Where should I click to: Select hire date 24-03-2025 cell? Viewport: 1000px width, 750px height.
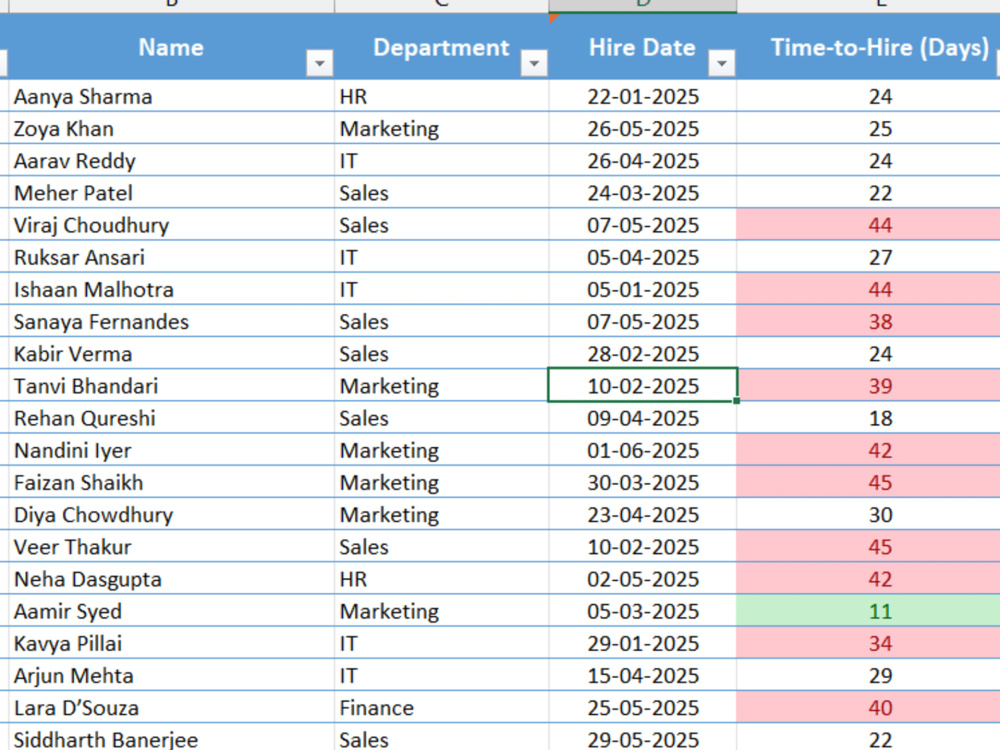[642, 193]
